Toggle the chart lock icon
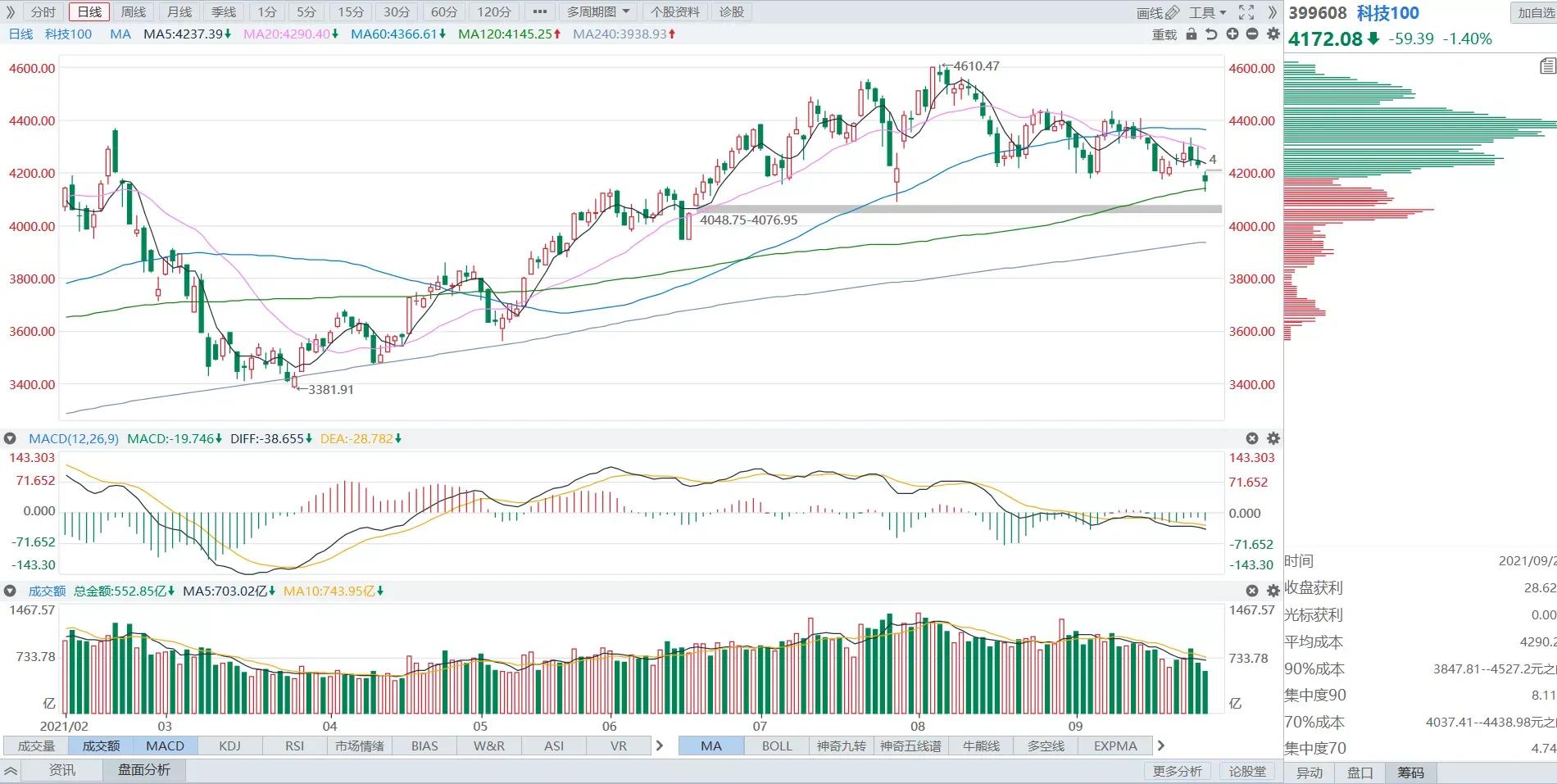Image resolution: width=1557 pixels, height=784 pixels. point(1192,34)
